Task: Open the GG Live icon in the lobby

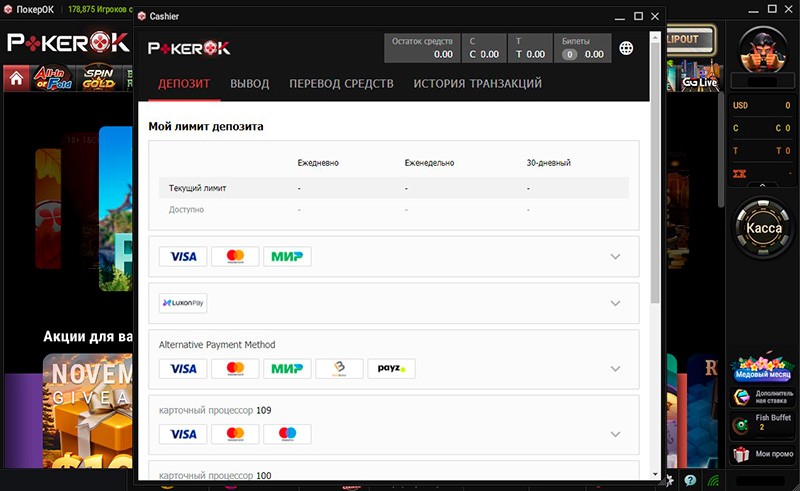Action: coord(698,77)
